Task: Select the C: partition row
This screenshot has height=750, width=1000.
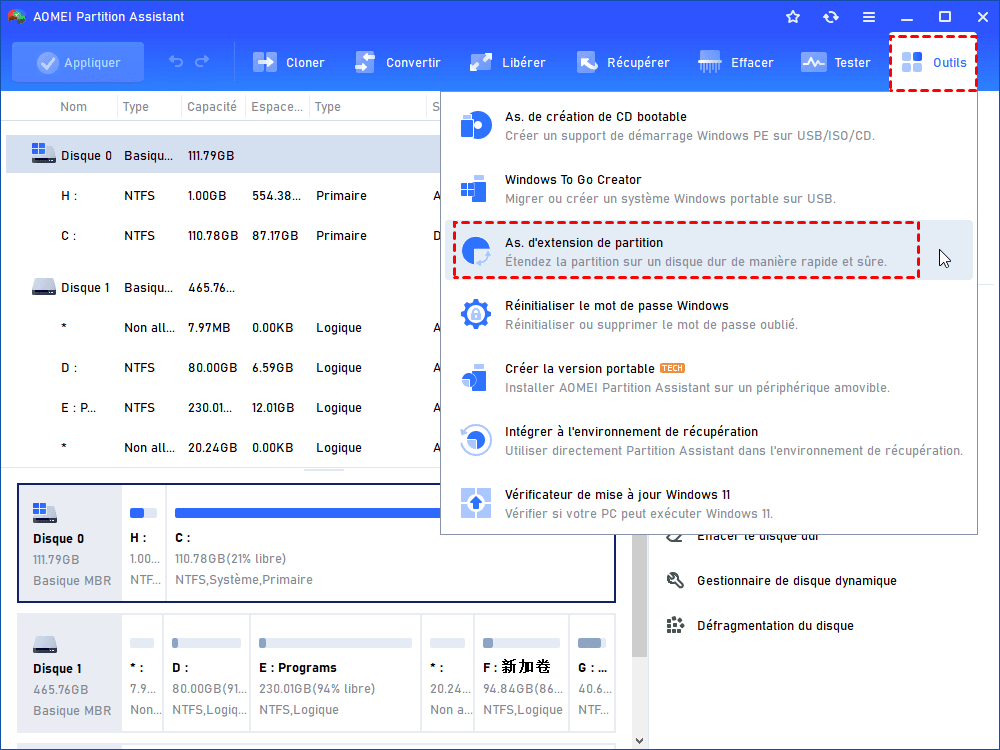Action: pos(223,235)
